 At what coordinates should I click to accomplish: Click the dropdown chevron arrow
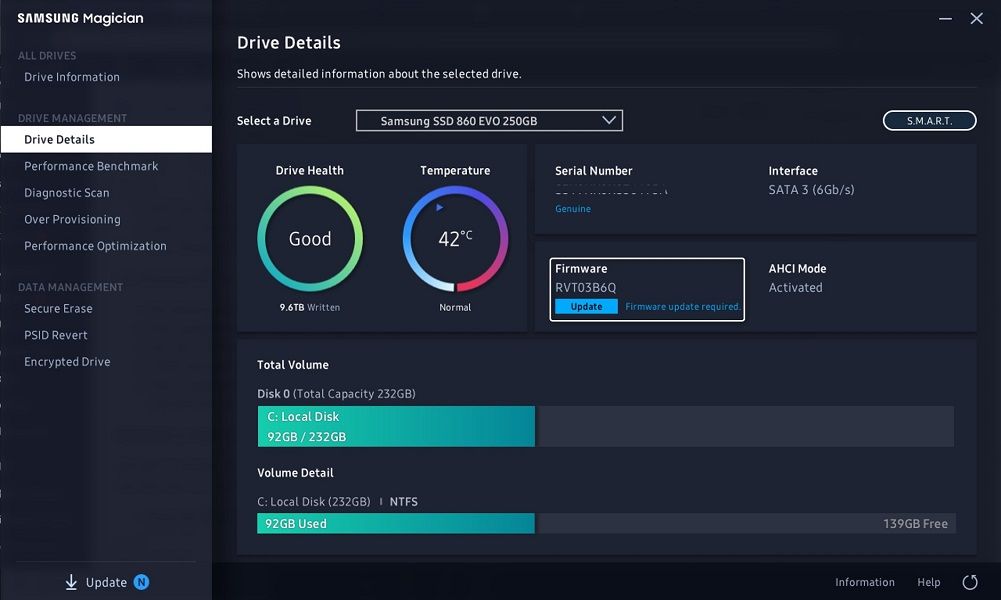[x=609, y=120]
